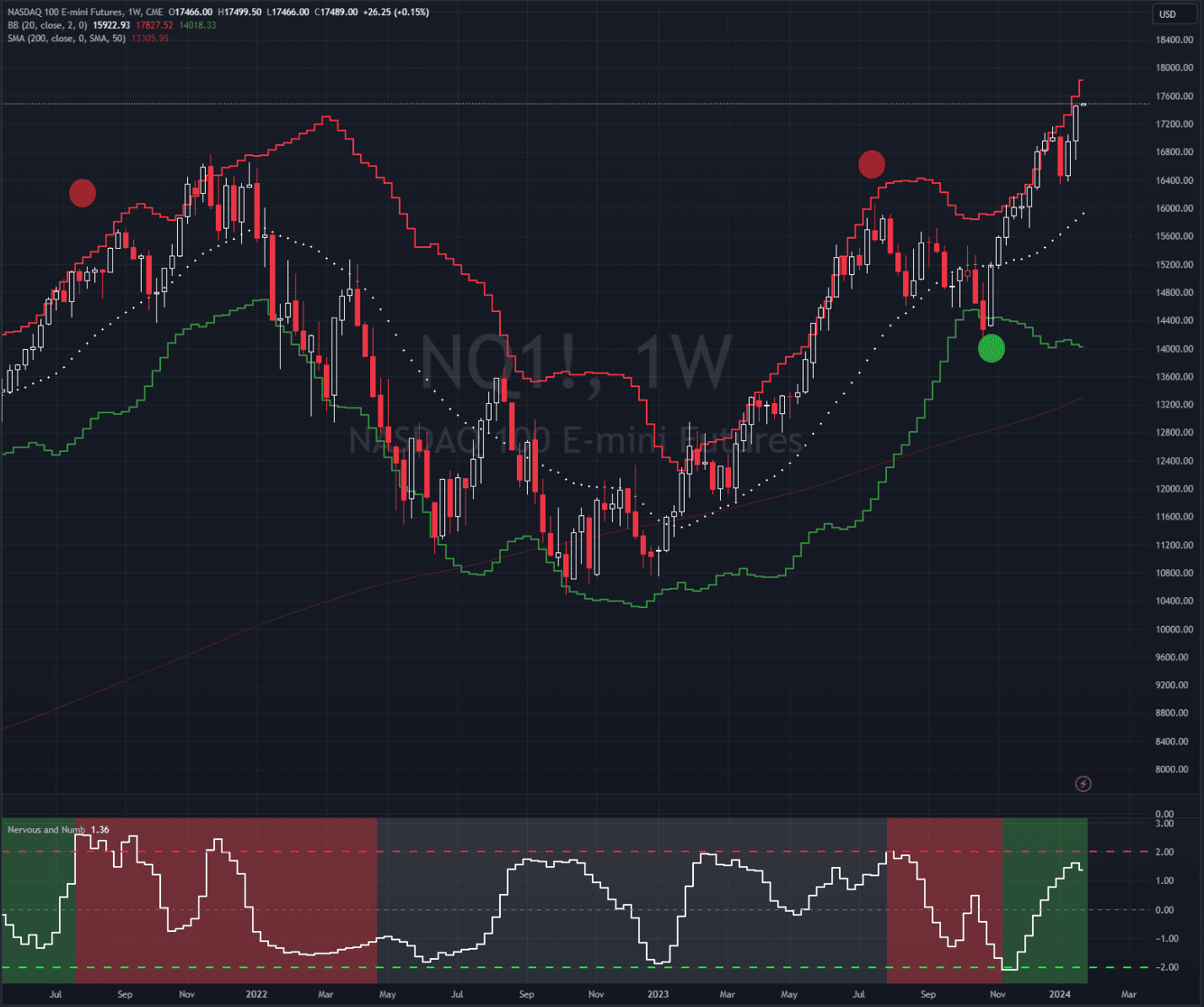This screenshot has height=1007, width=1204.
Task: Click the BB upper value 17827.52
Action: click(x=154, y=25)
